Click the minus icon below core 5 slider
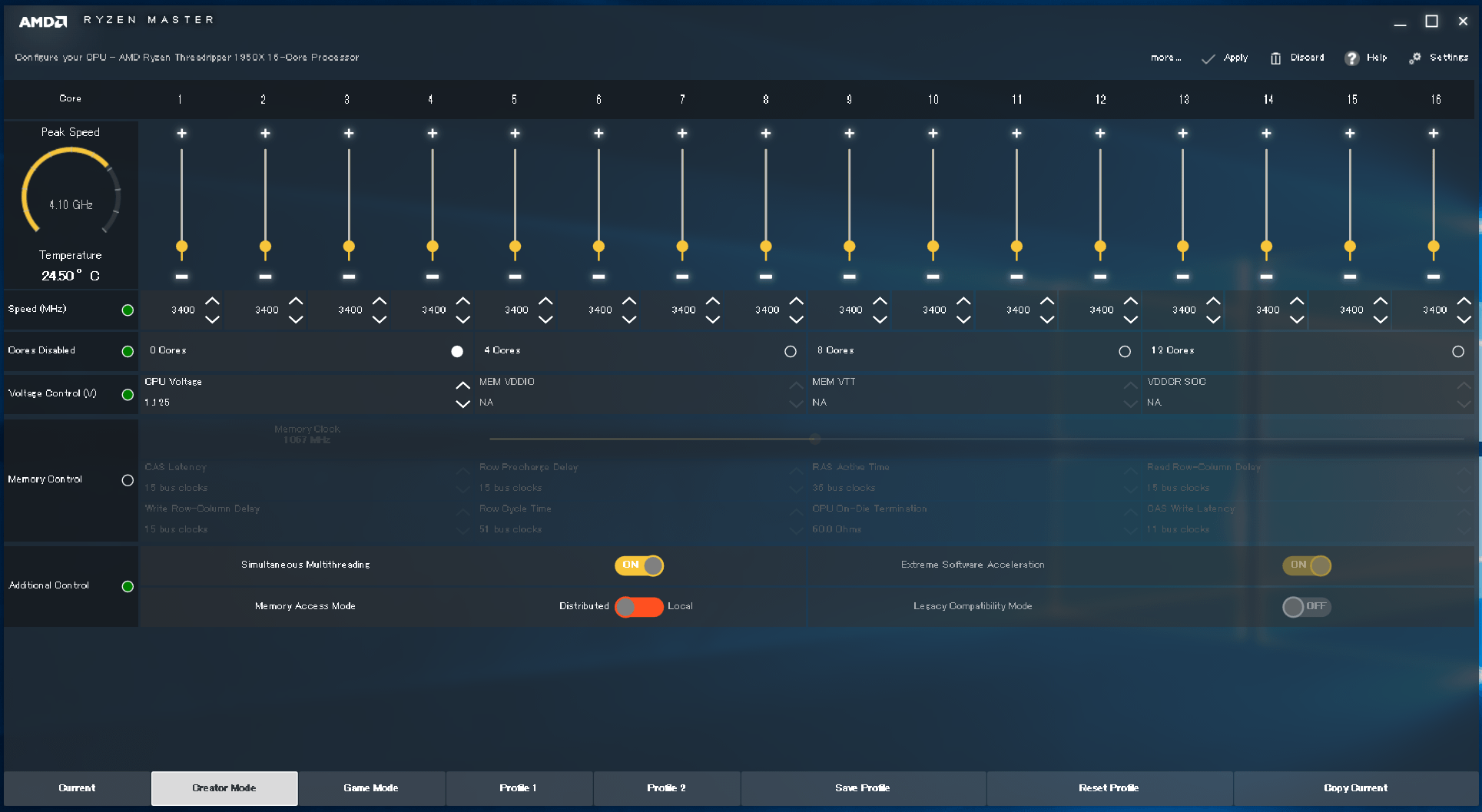Viewport: 1482px width, 812px height. point(515,276)
